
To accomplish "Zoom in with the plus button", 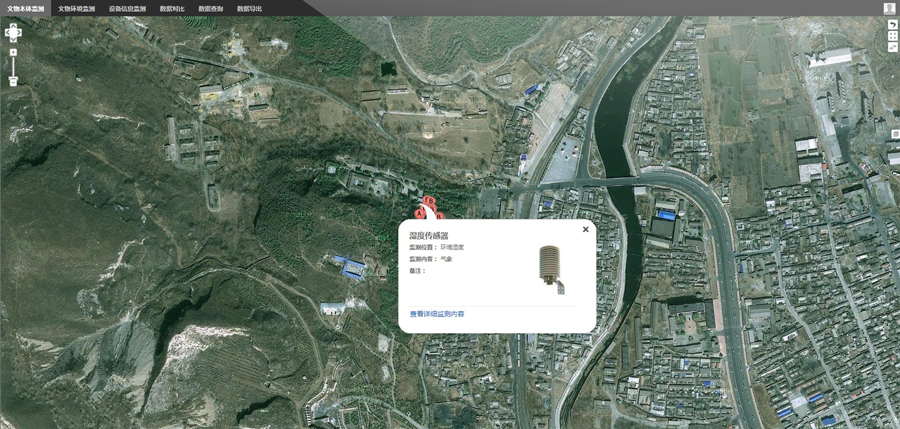I will point(13,51).
